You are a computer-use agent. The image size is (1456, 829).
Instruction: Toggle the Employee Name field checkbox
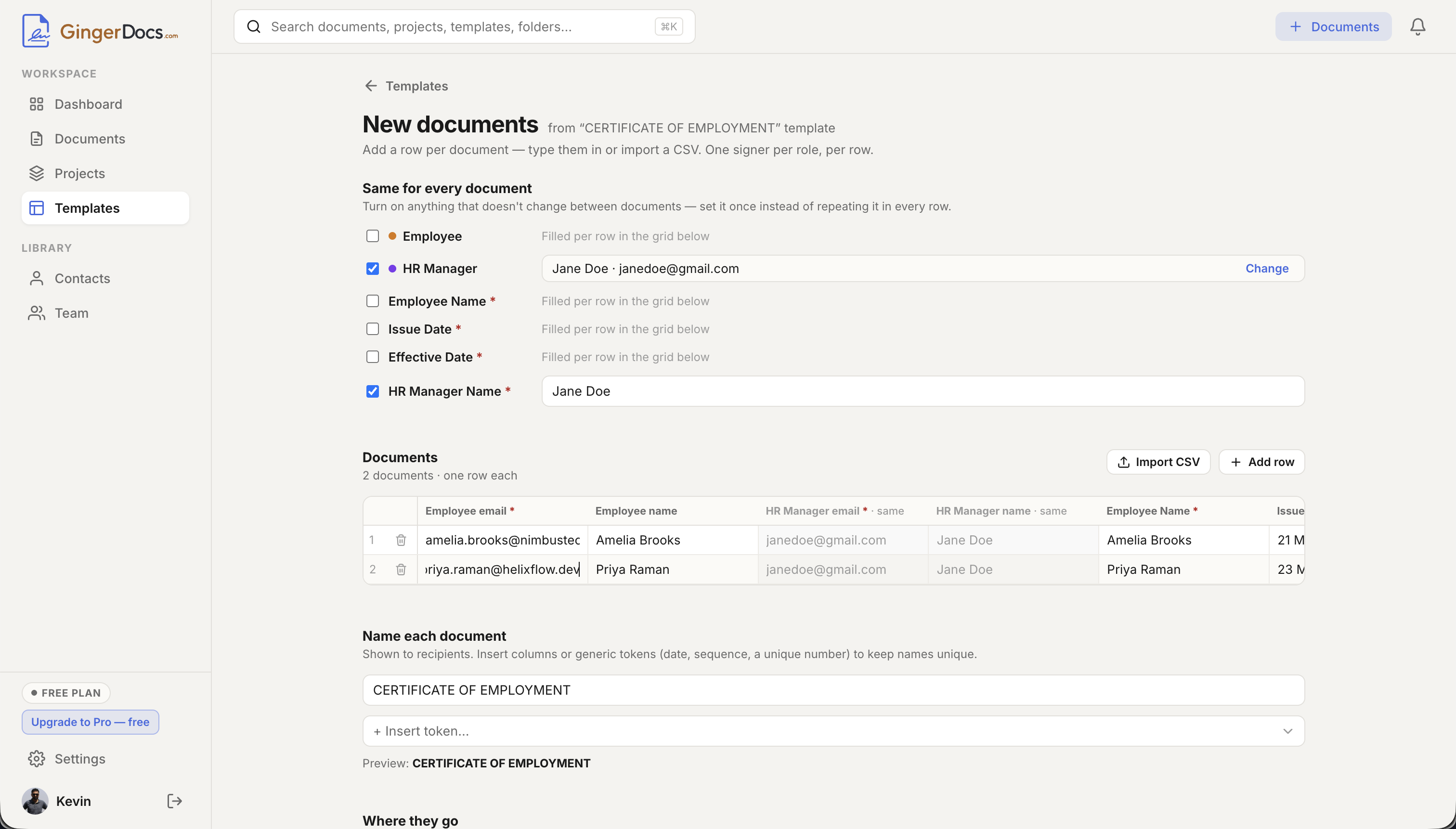coord(372,301)
